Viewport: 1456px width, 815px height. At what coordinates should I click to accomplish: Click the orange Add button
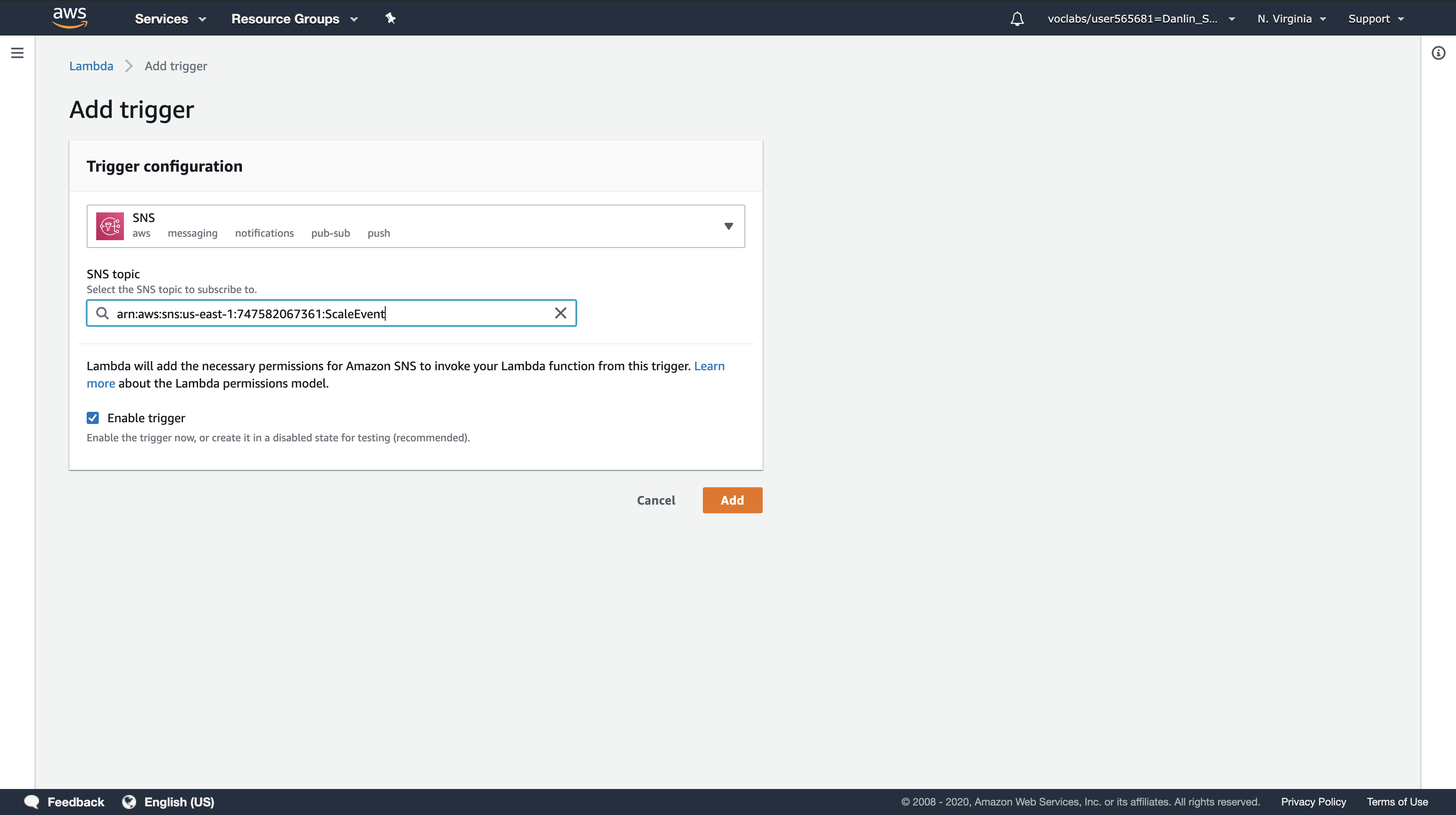tap(732, 500)
